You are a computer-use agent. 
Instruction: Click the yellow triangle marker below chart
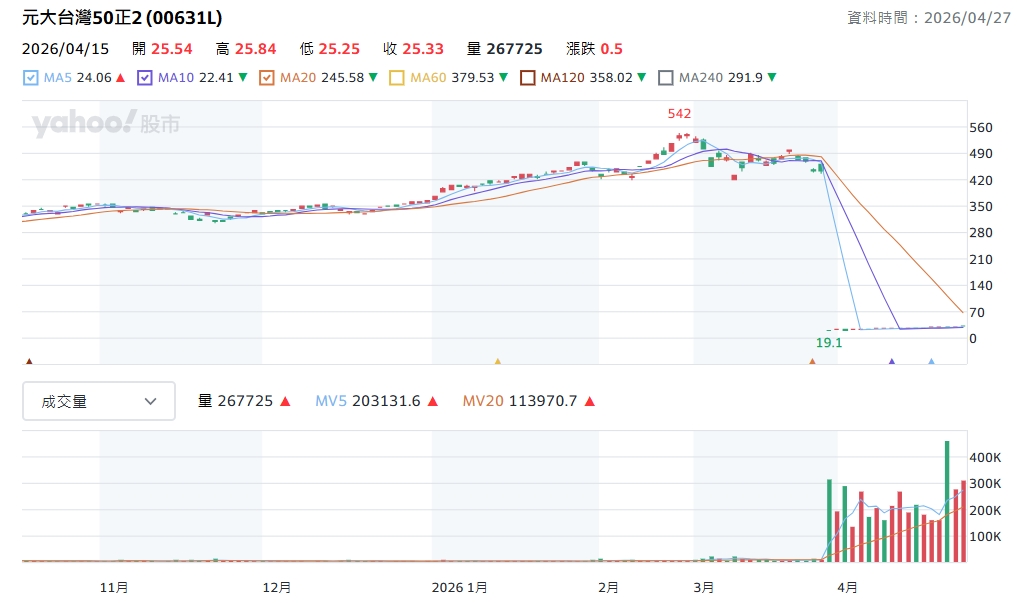pyautogui.click(x=498, y=362)
